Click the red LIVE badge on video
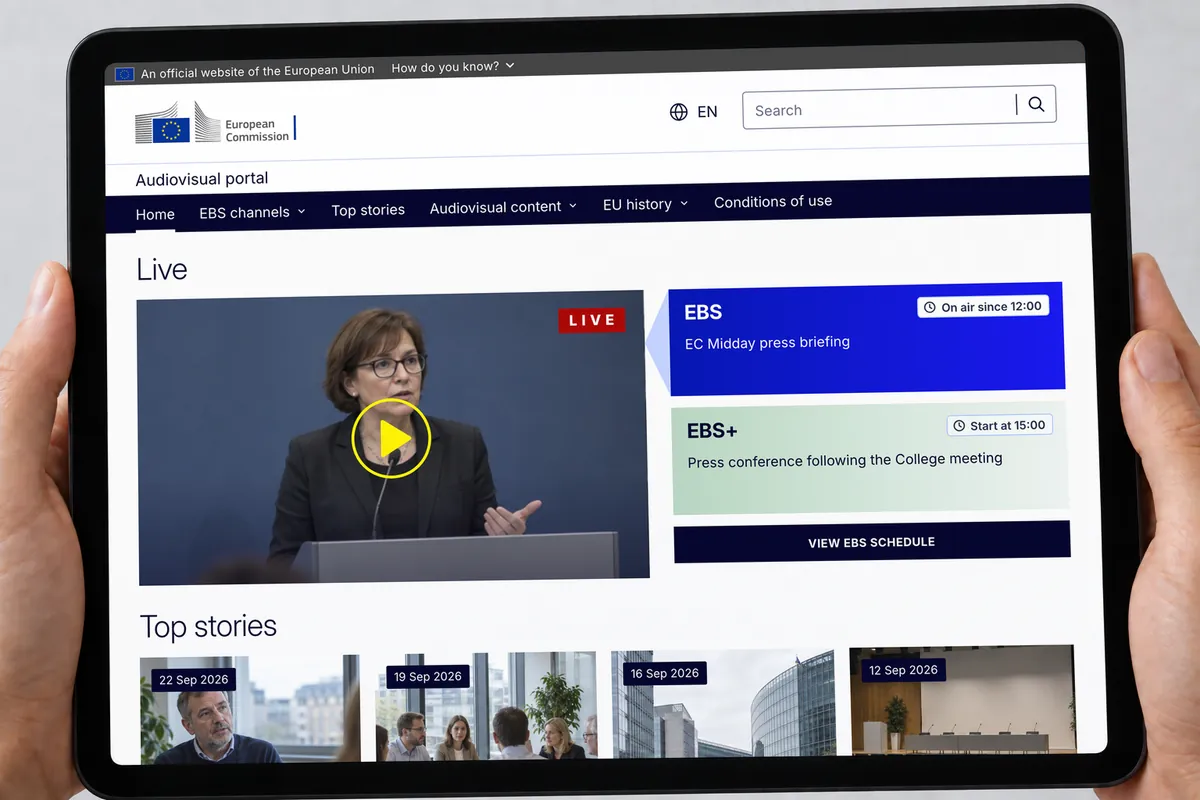 click(x=592, y=320)
